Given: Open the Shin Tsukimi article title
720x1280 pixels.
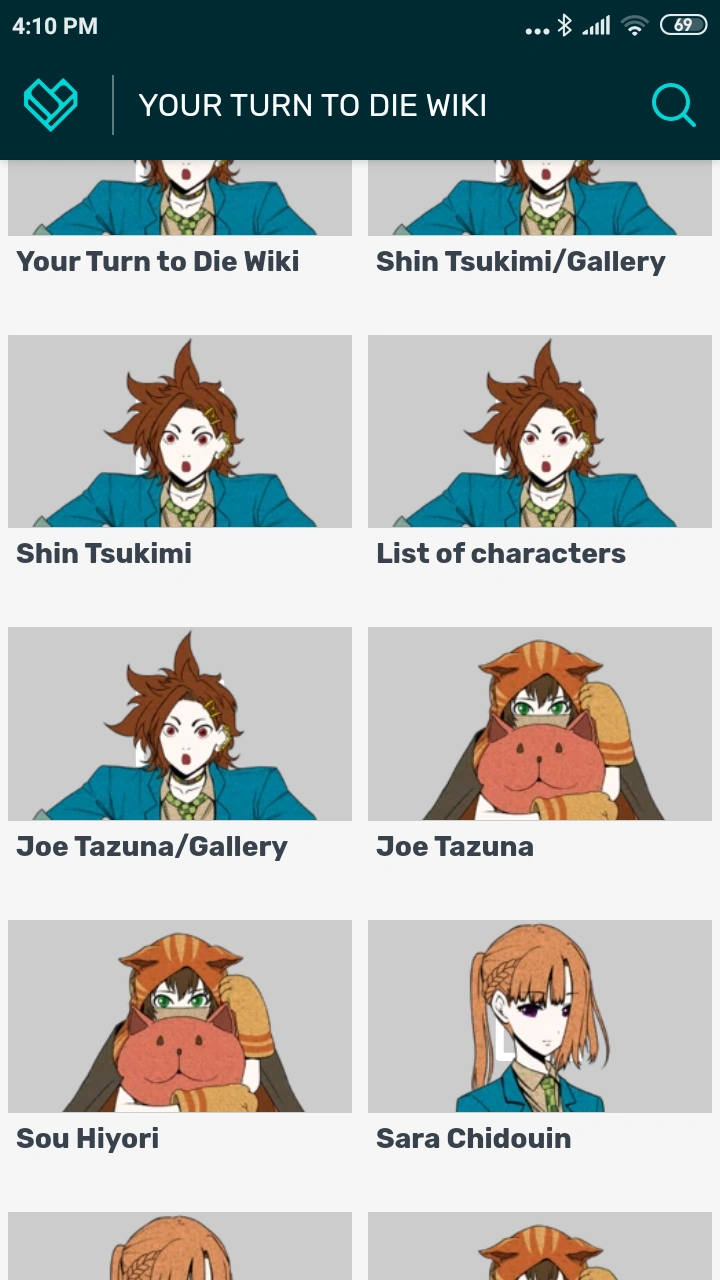Looking at the screenshot, I should pyautogui.click(x=104, y=554).
